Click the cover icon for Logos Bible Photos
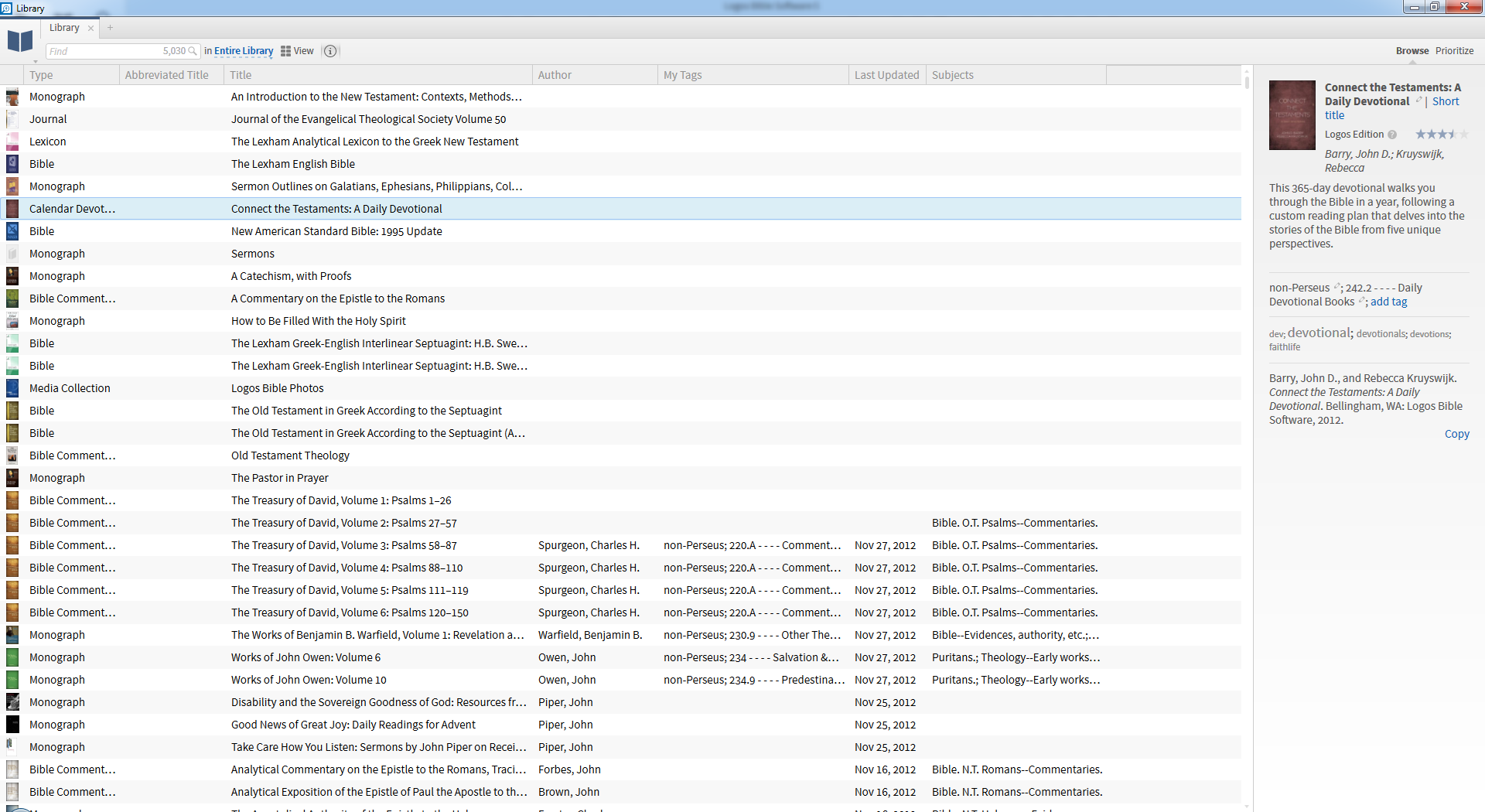The image size is (1485, 812). (12, 388)
